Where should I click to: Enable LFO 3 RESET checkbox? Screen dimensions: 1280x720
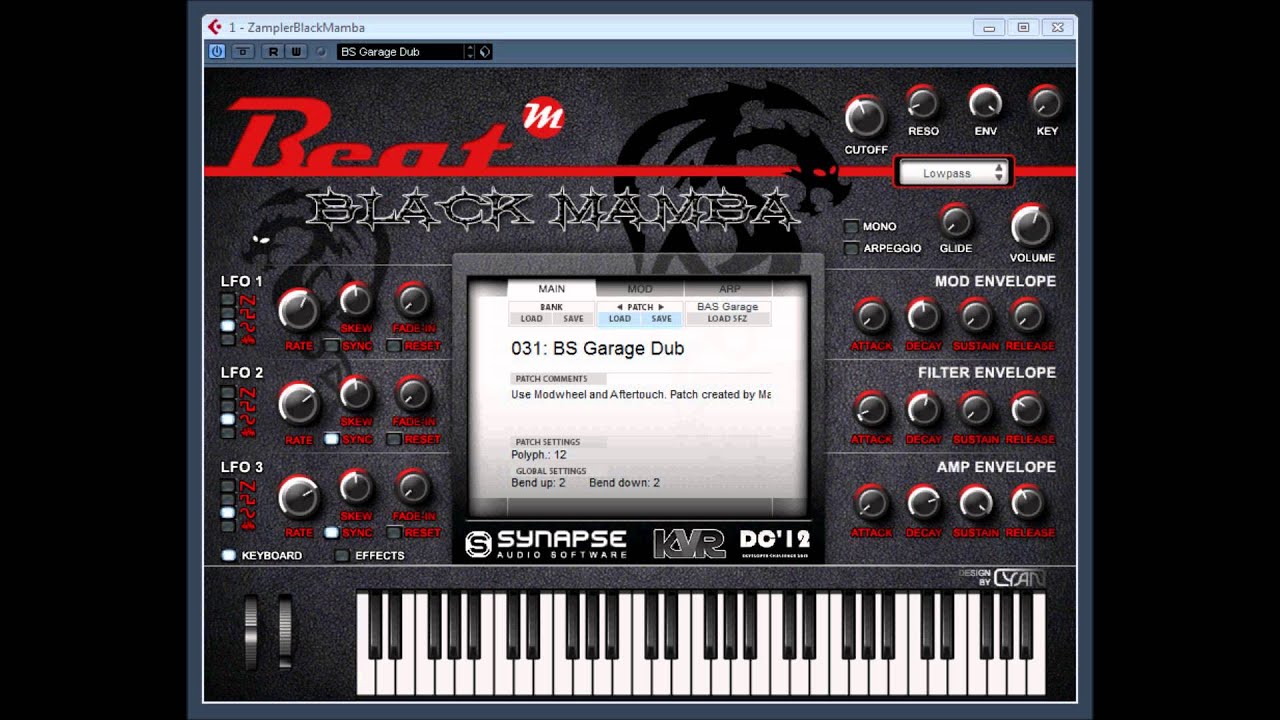pos(393,532)
